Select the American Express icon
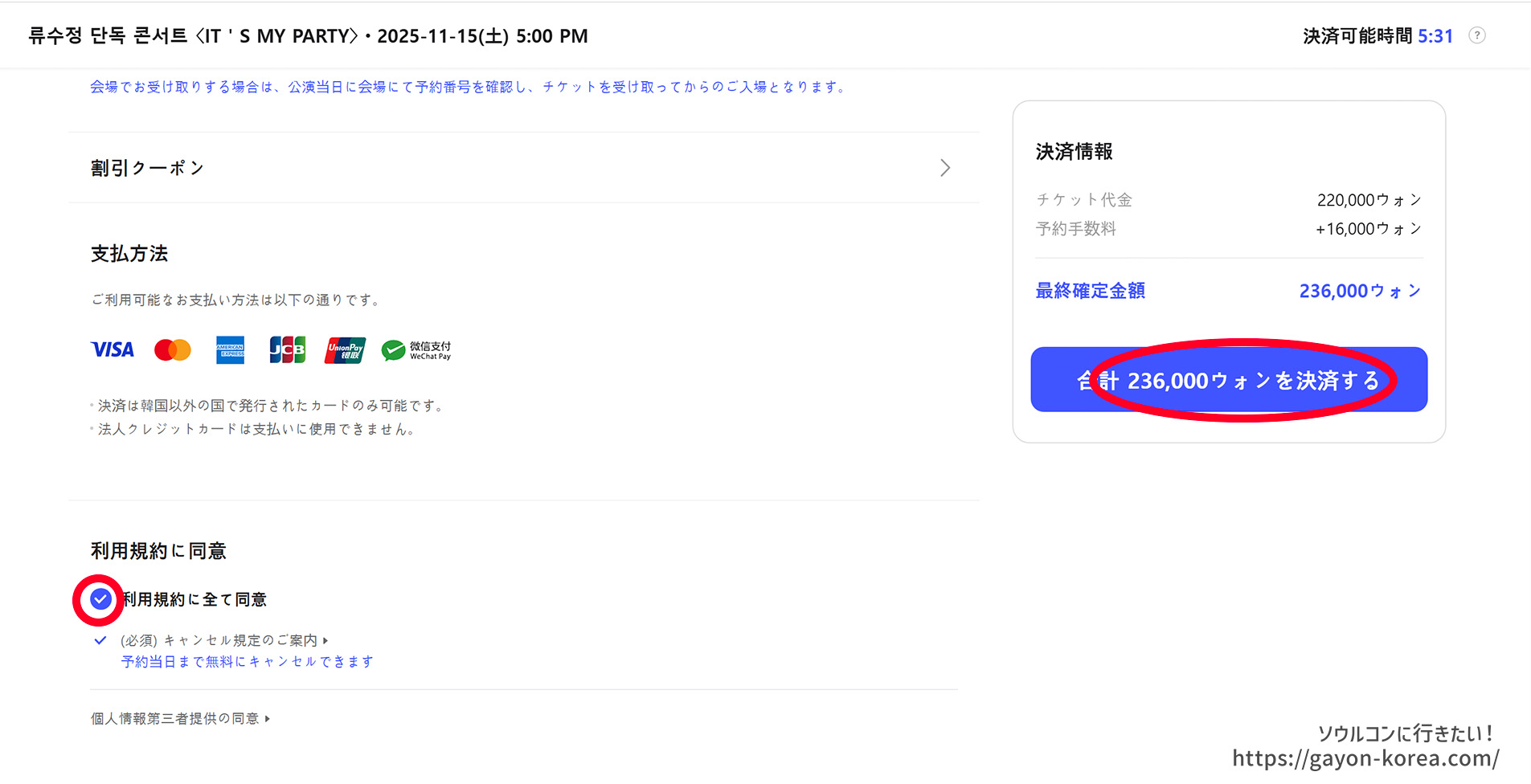Viewport: 1531px width, 784px height. [230, 349]
